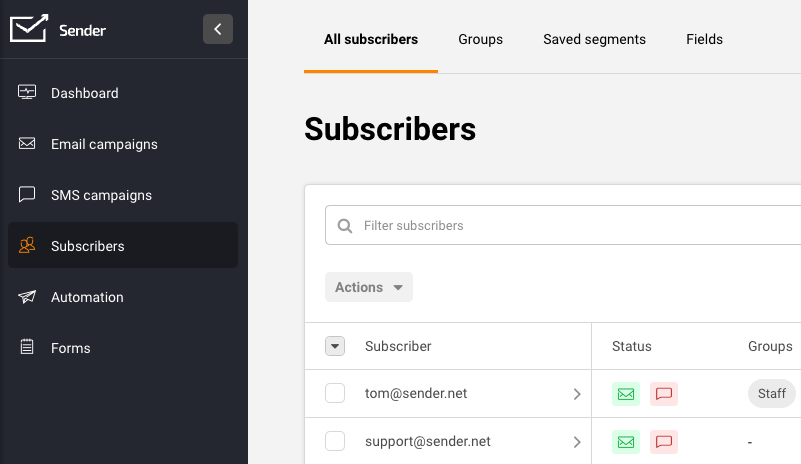This screenshot has width=801, height=464.
Task: Tick the checkbox for tom@sender.net
Action: pyautogui.click(x=335, y=394)
